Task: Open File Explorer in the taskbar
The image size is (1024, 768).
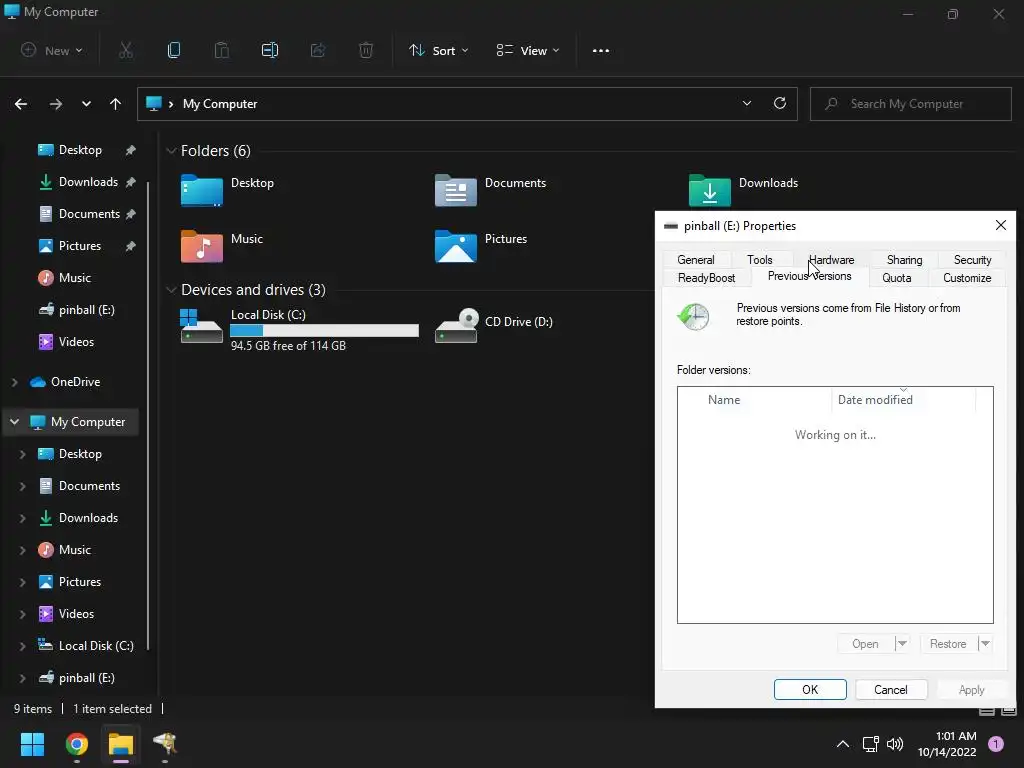Action: [x=121, y=744]
